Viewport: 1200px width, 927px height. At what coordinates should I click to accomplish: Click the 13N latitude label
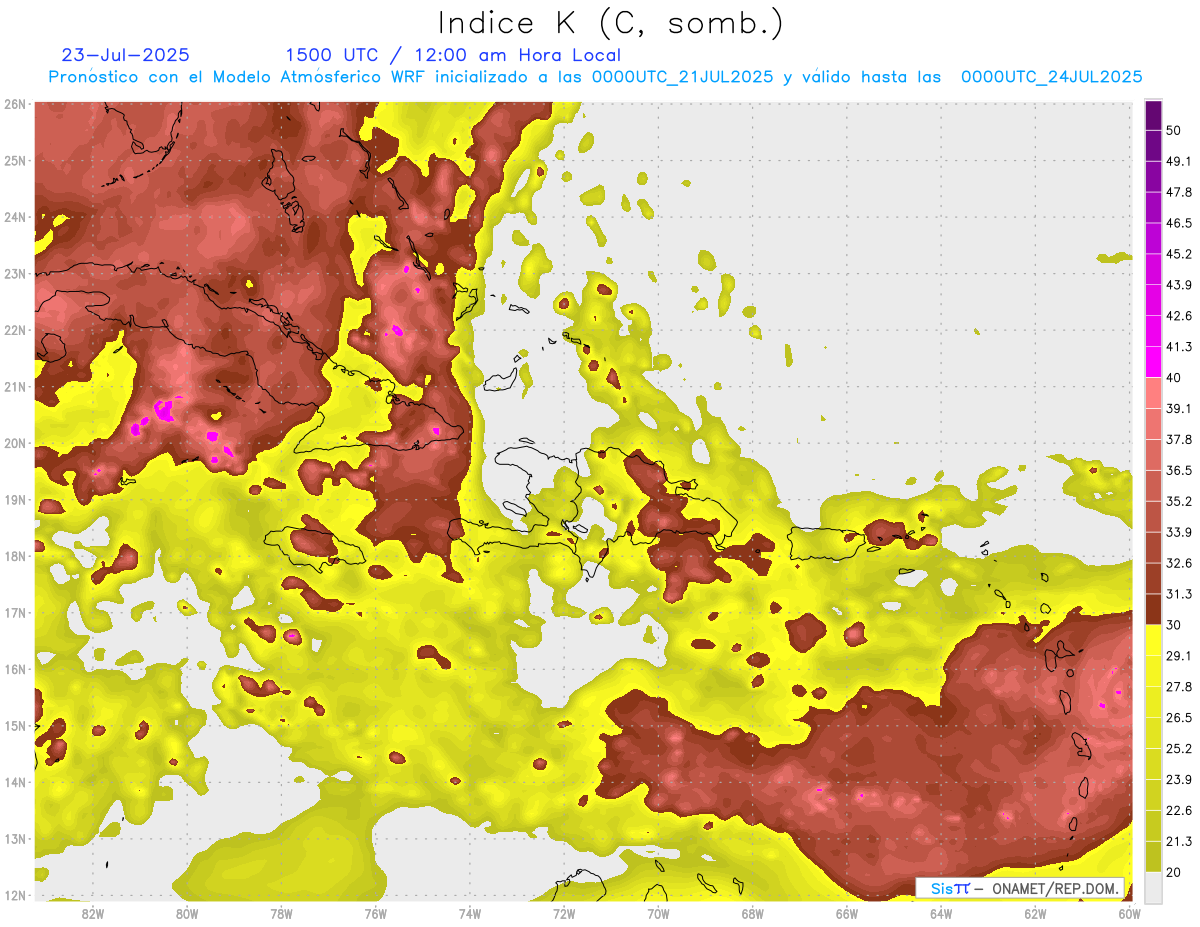[x=14, y=838]
